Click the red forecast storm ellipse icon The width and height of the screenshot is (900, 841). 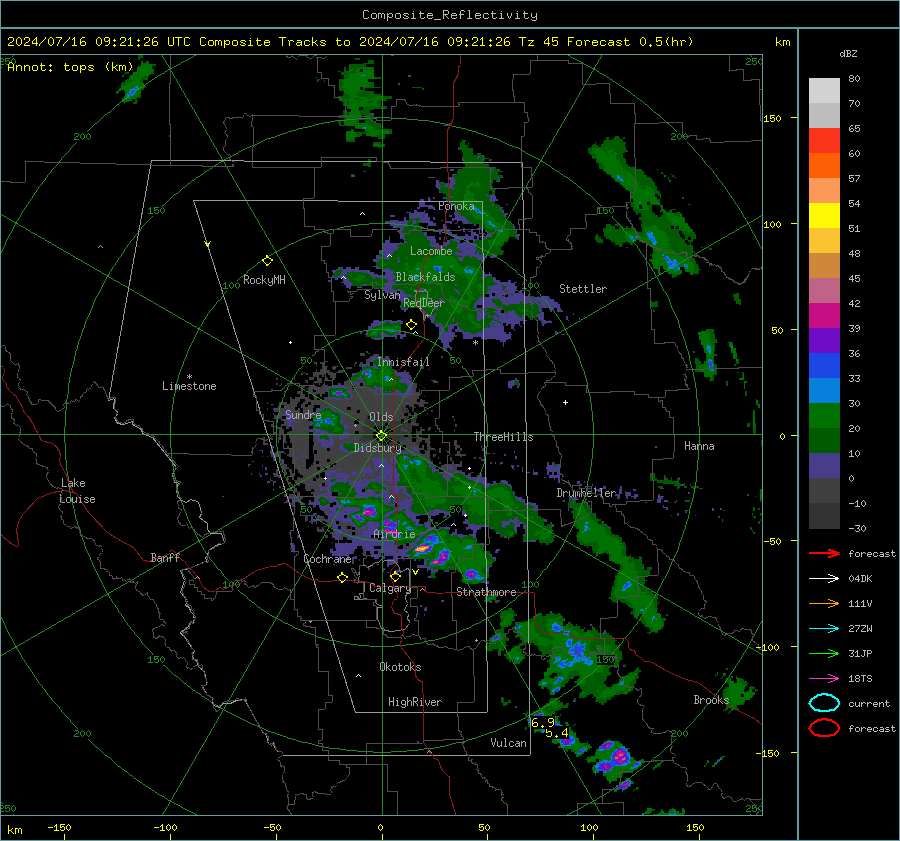coord(824,728)
